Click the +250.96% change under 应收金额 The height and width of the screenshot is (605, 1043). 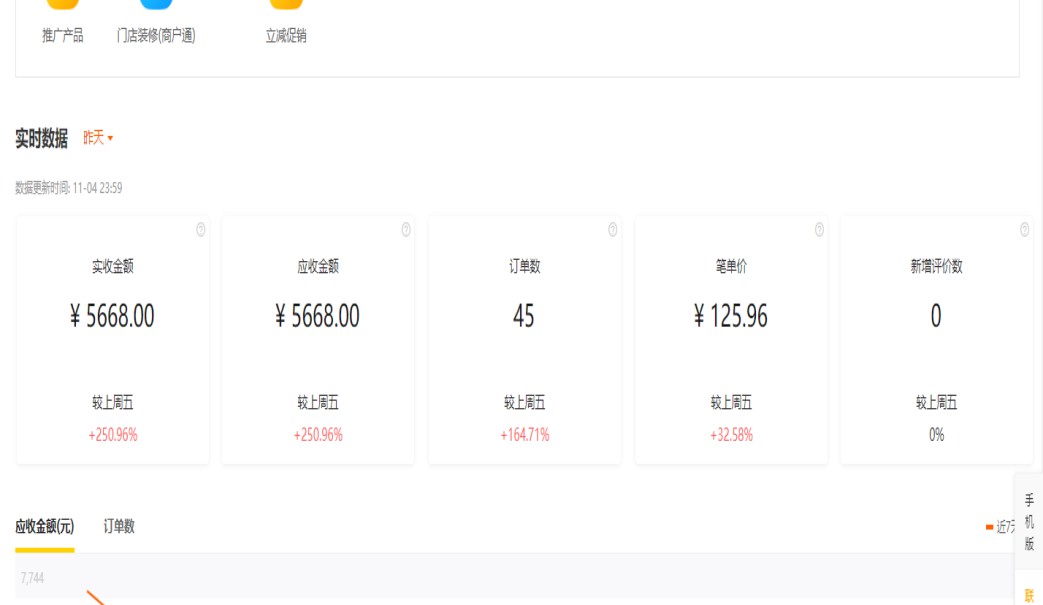[318, 435]
